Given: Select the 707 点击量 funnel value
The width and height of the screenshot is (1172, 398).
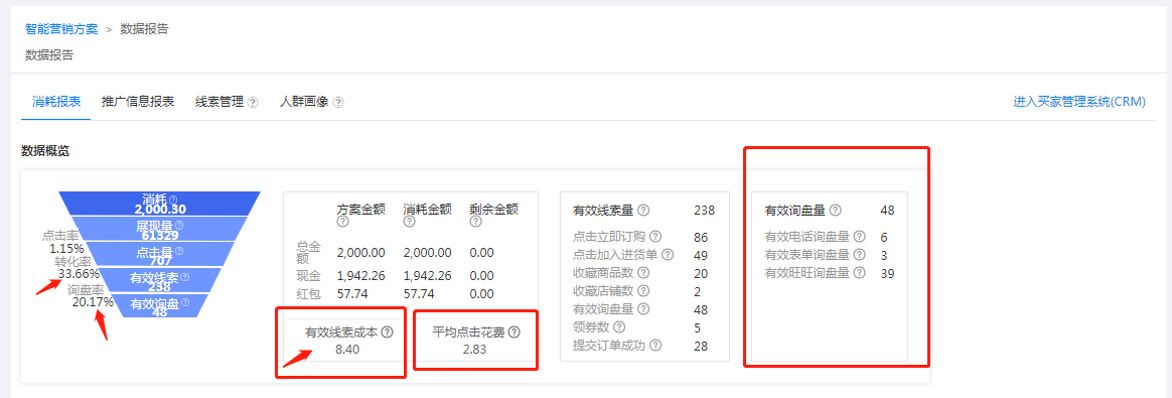Looking at the screenshot, I should [x=160, y=260].
